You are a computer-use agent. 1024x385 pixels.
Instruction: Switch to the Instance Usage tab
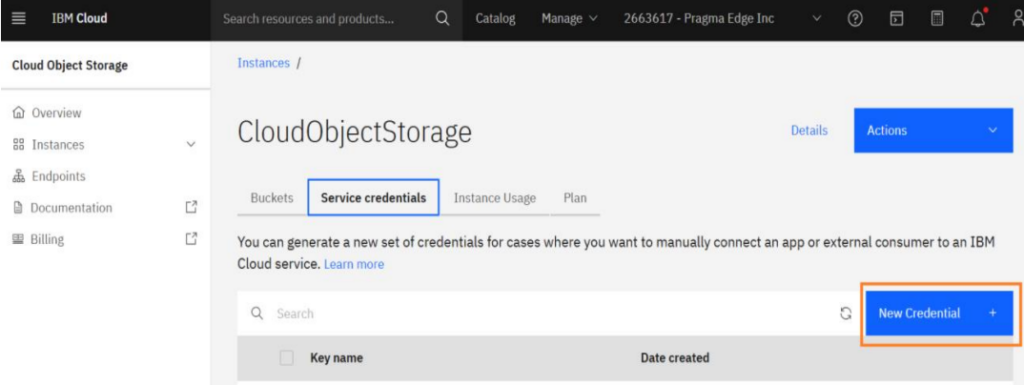click(495, 198)
